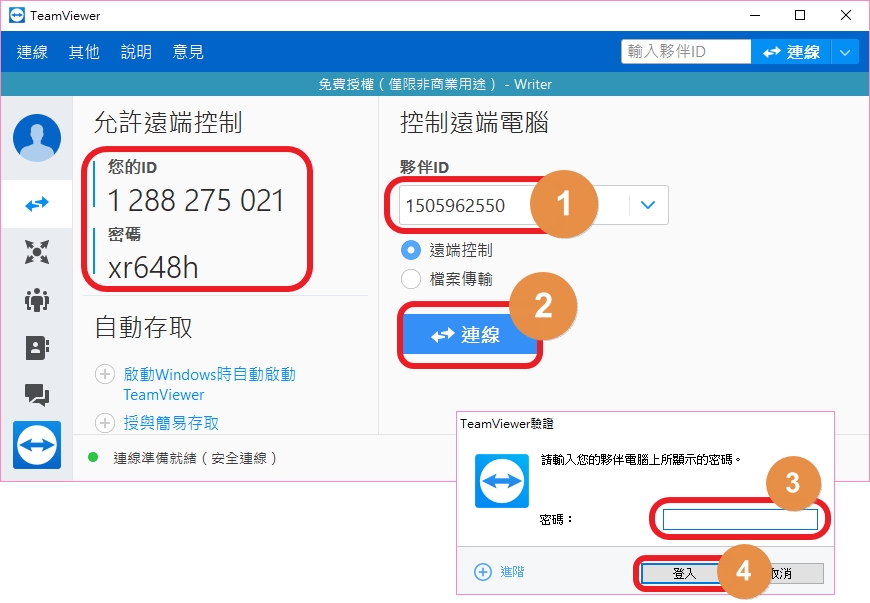
Task: Click the 密碼 input field in dialog
Action: (740, 519)
